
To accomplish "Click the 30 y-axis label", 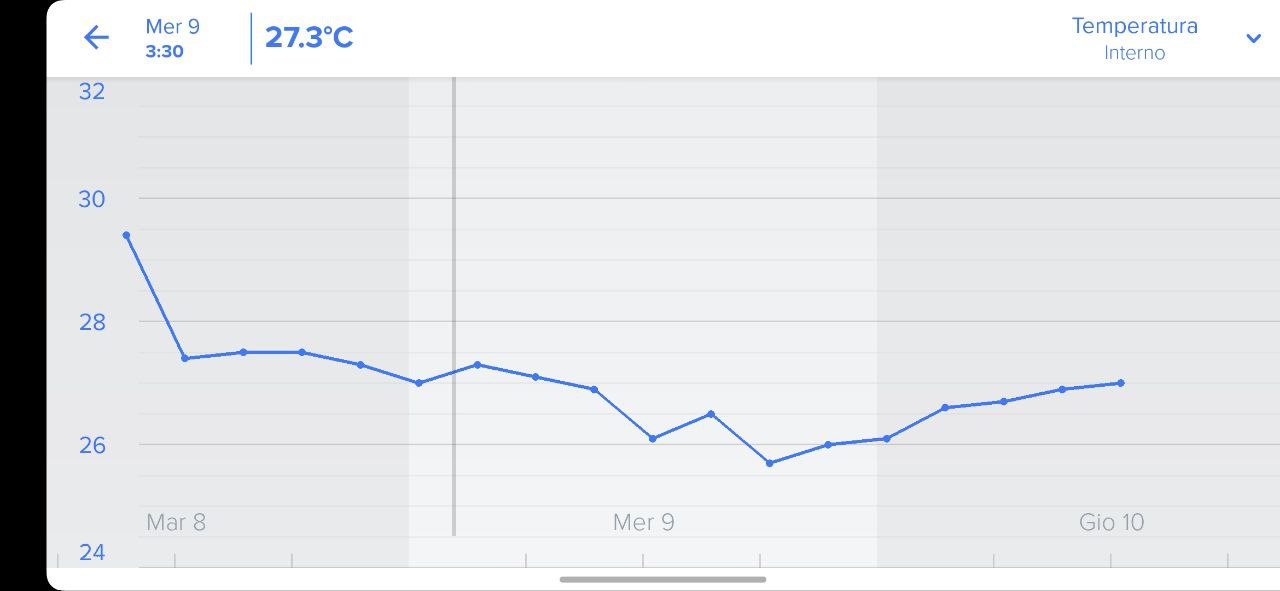I will (92, 199).
